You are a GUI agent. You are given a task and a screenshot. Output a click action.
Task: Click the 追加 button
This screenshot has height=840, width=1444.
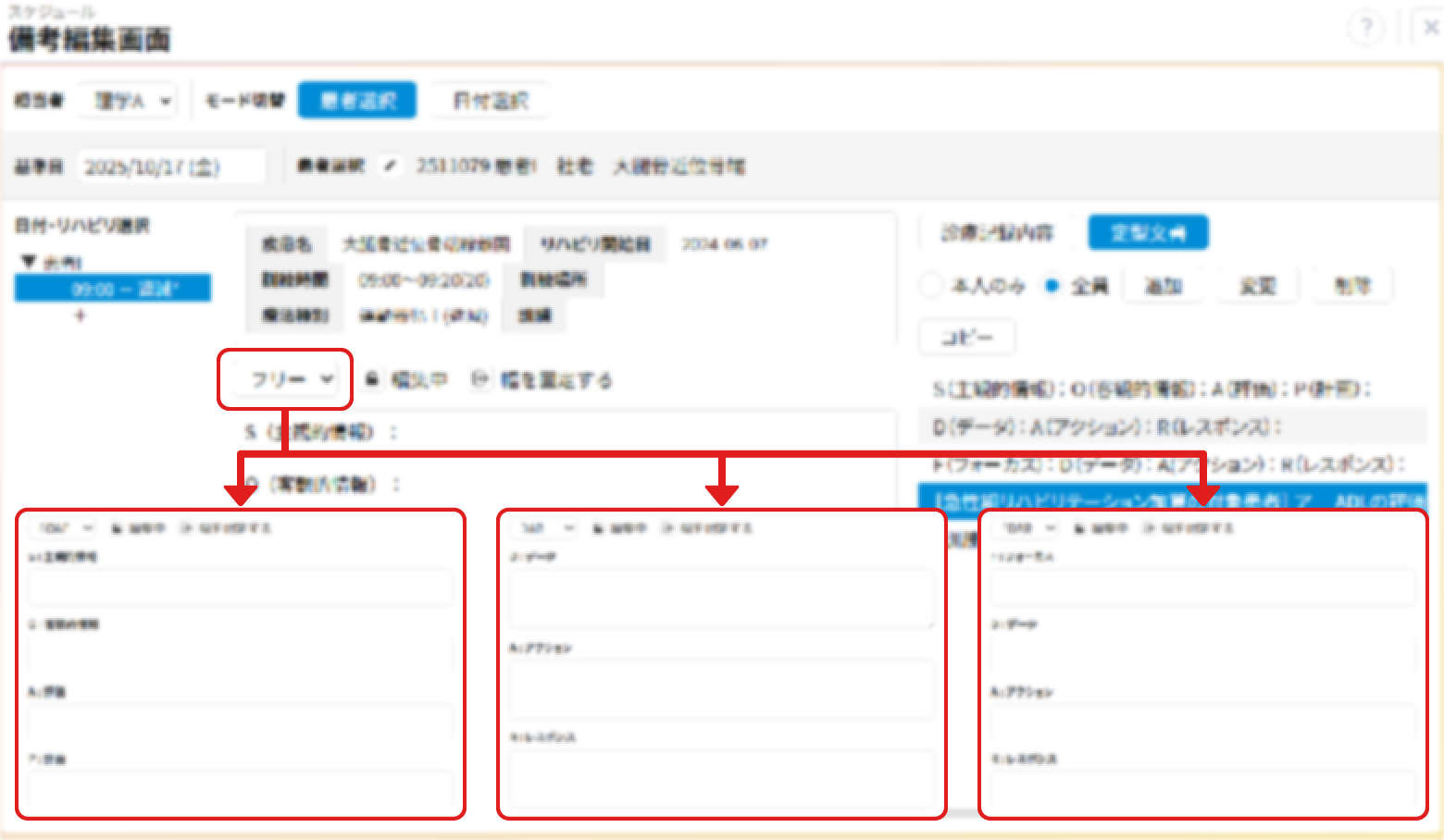(x=1164, y=286)
